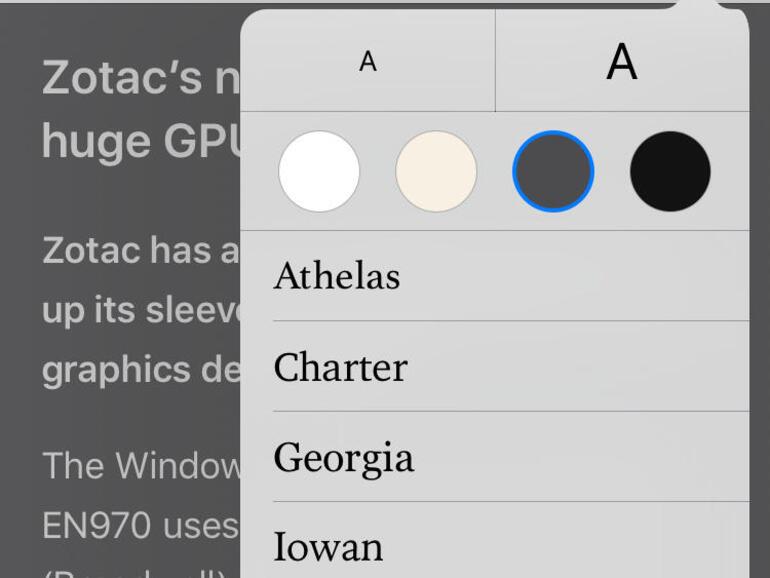The height and width of the screenshot is (578, 770).
Task: Tap the large A to increase text size
Action: (621, 62)
